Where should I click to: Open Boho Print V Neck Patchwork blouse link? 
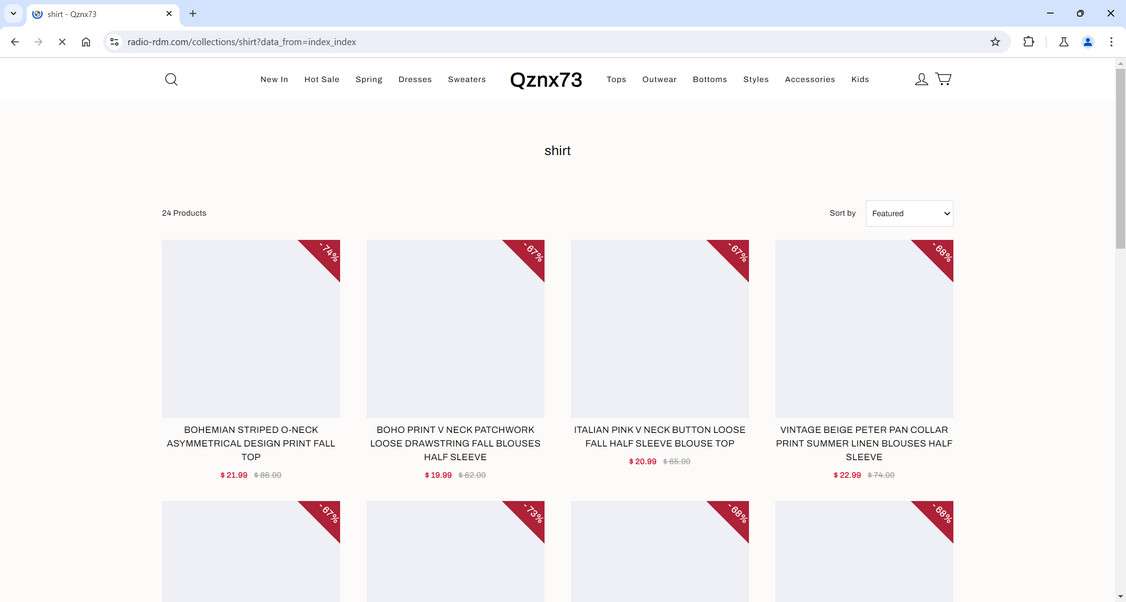coord(455,443)
